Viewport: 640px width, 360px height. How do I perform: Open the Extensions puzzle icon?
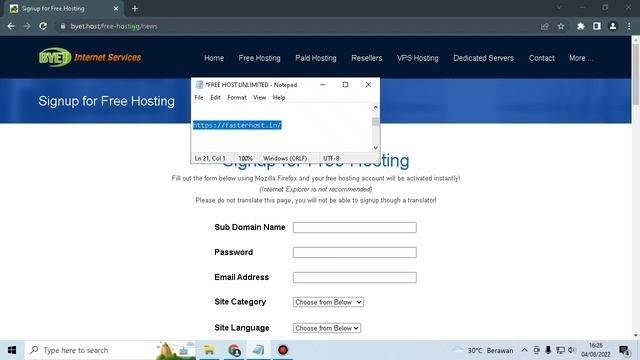pyautogui.click(x=580, y=26)
